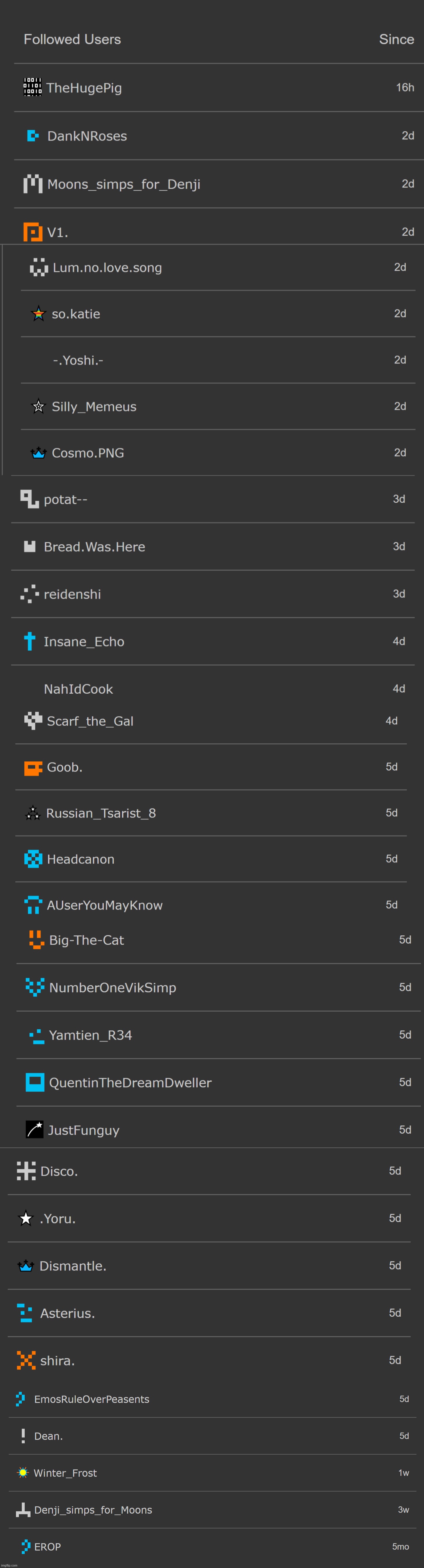424x1568 pixels.
Task: Click the rainbow star icon beside so.katie
Action: [38, 314]
